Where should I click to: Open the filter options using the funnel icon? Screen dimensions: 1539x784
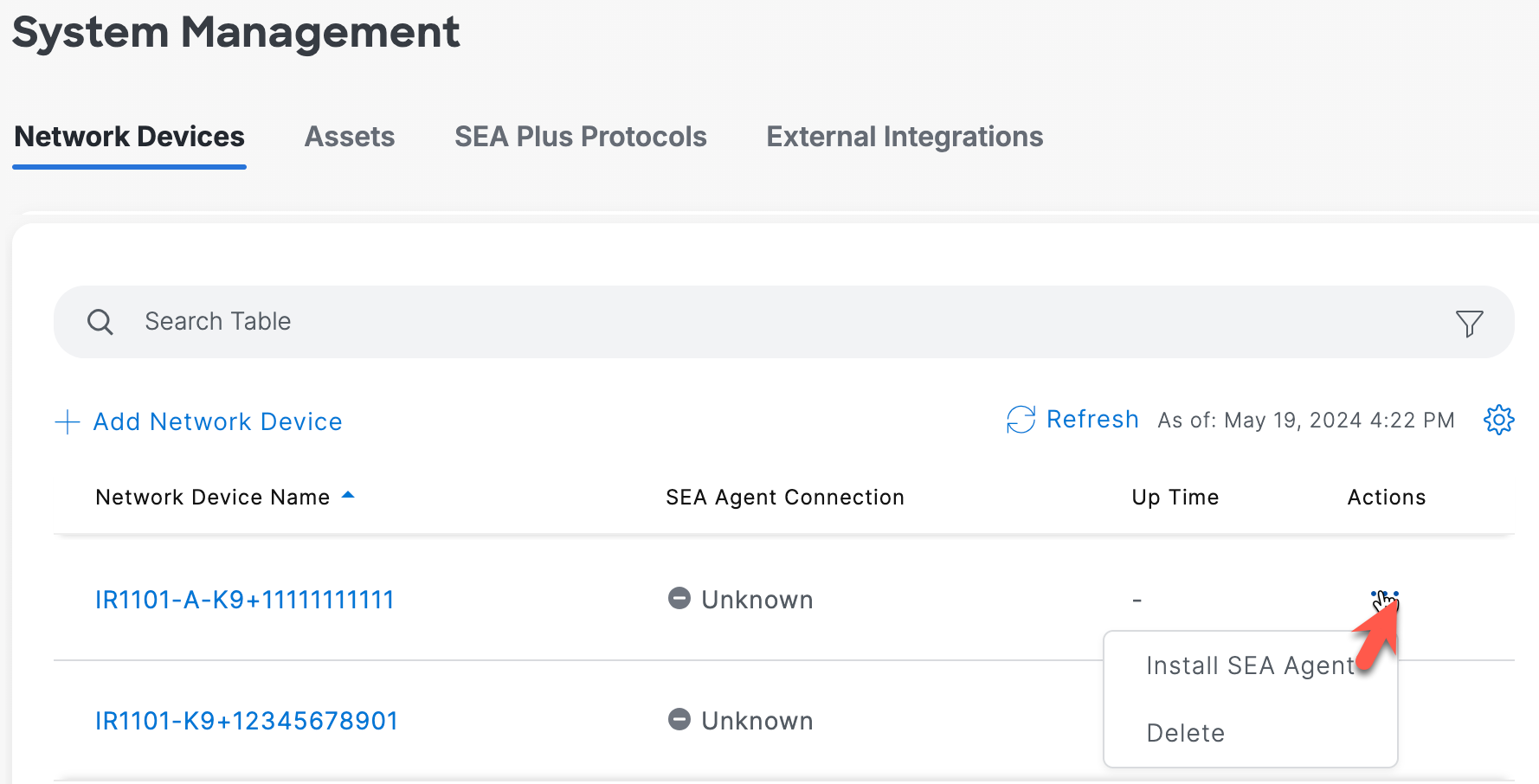1469,322
